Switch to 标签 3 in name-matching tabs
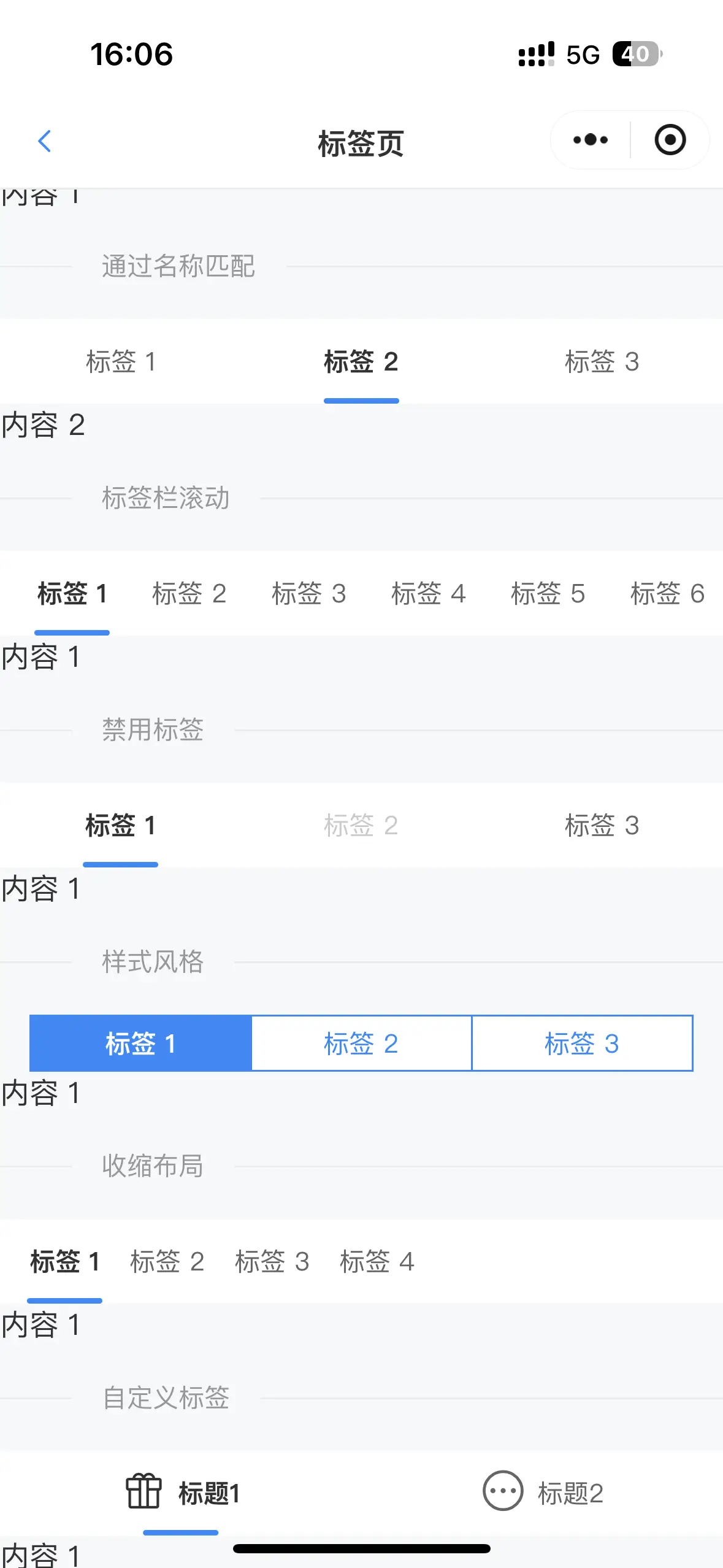 pyautogui.click(x=602, y=361)
